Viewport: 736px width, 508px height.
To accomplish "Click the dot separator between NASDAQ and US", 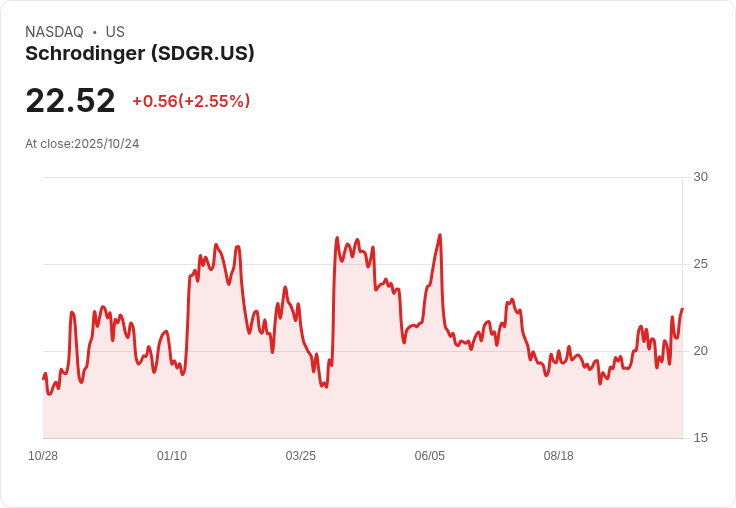I will pos(95,32).
